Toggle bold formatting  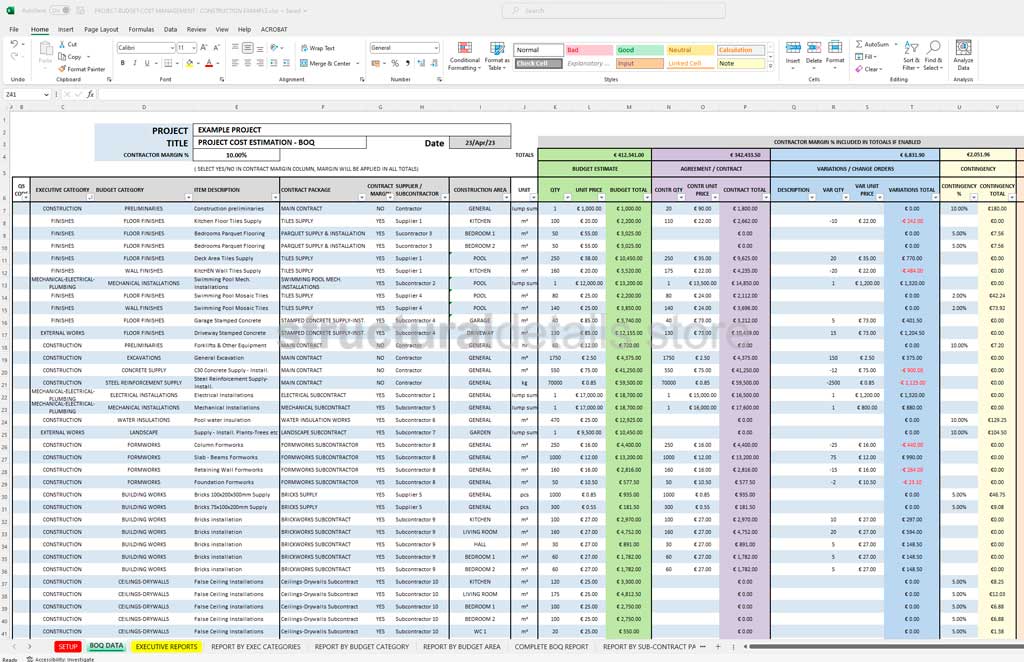coord(122,63)
